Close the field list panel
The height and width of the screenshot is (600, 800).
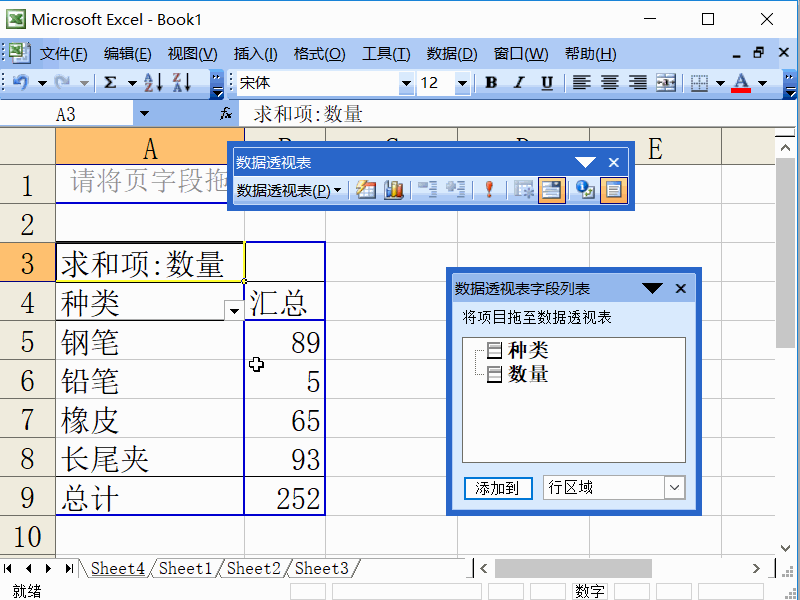pyautogui.click(x=681, y=289)
